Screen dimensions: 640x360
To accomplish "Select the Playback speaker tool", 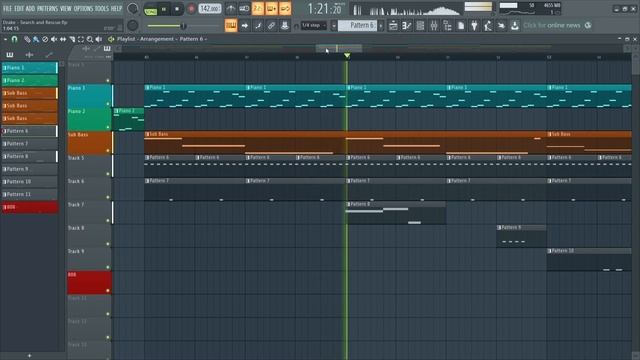I will (99, 39).
